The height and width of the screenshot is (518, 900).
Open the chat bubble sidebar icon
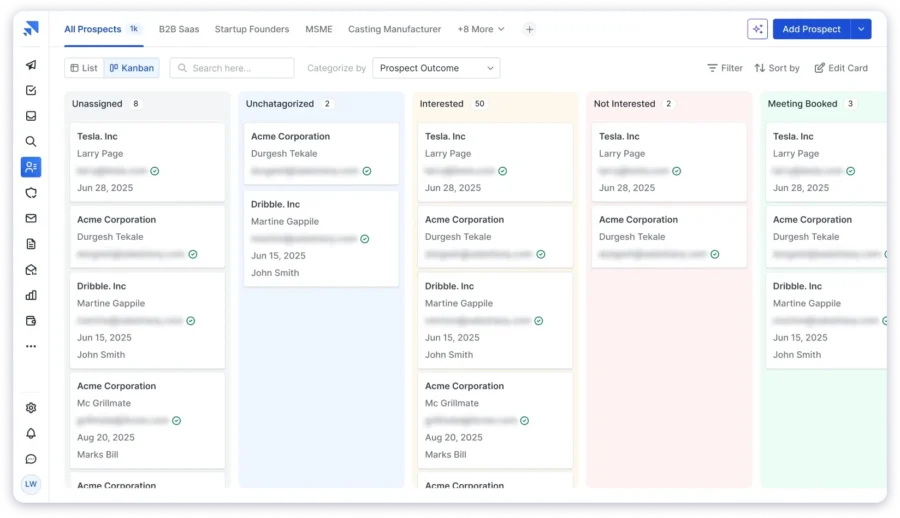[31, 459]
